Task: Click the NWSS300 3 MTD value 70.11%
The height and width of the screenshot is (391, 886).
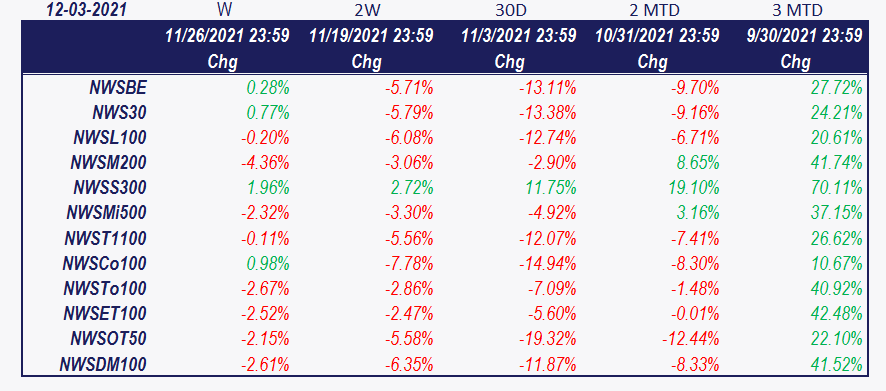Action: pyautogui.click(x=836, y=188)
